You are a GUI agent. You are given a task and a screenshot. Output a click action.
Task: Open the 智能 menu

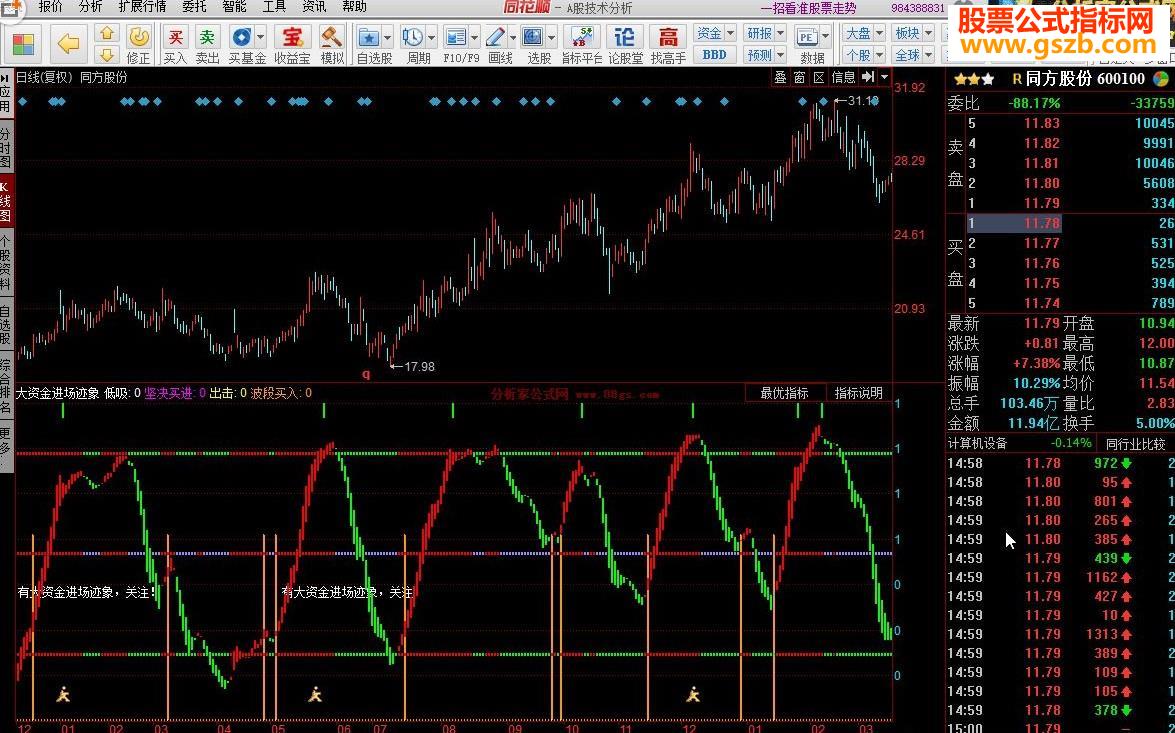point(235,7)
